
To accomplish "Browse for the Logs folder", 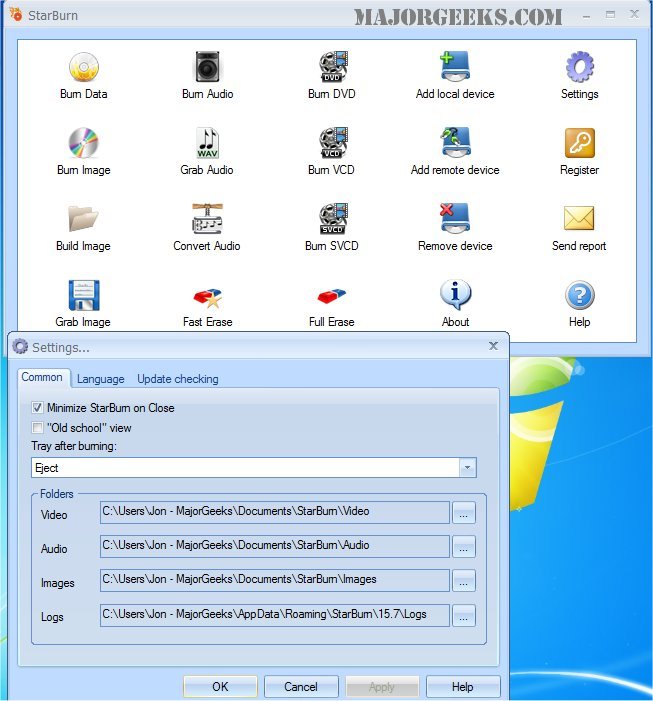I will [464, 616].
